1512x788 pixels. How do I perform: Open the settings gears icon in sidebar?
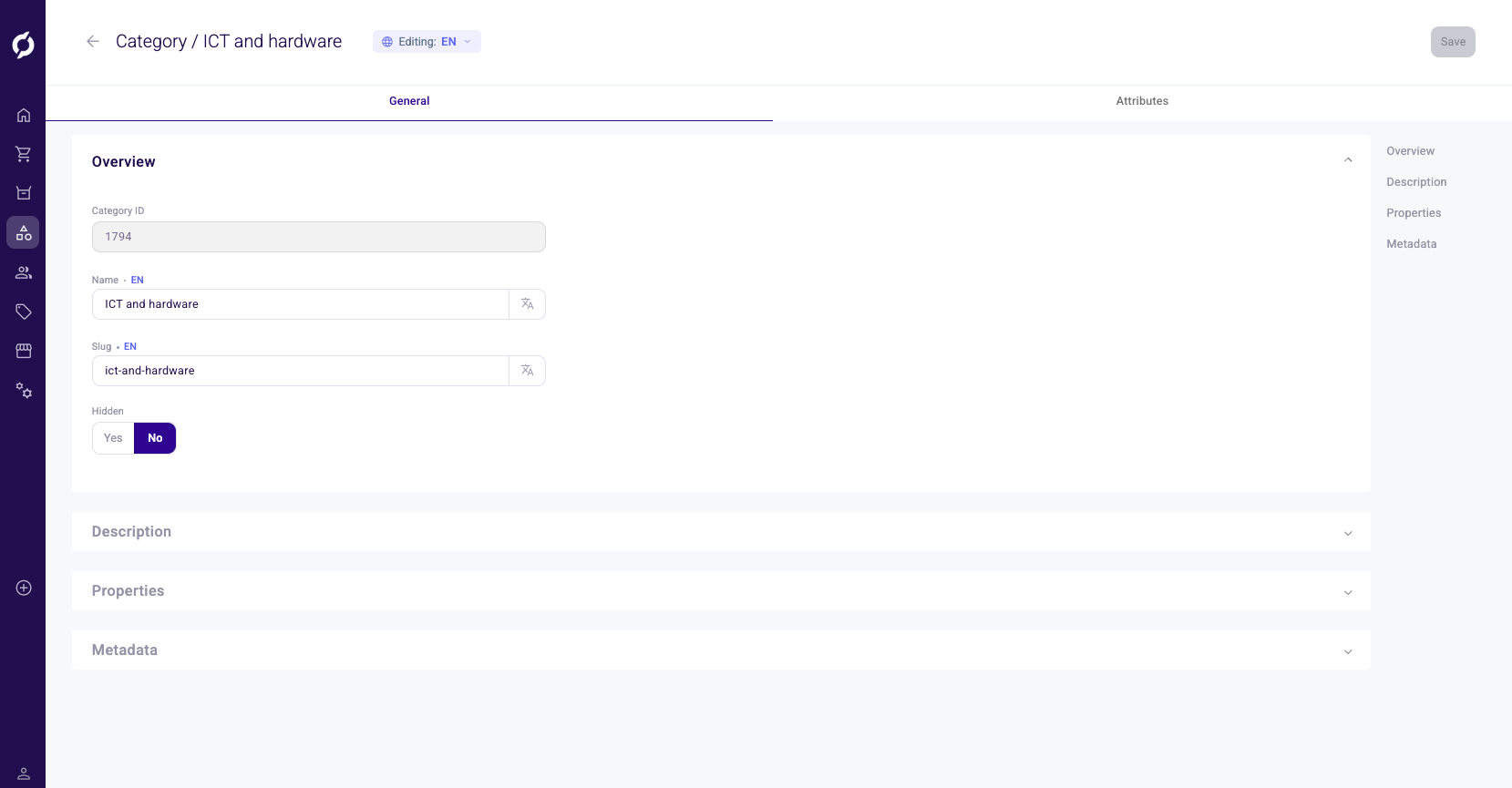pos(24,390)
